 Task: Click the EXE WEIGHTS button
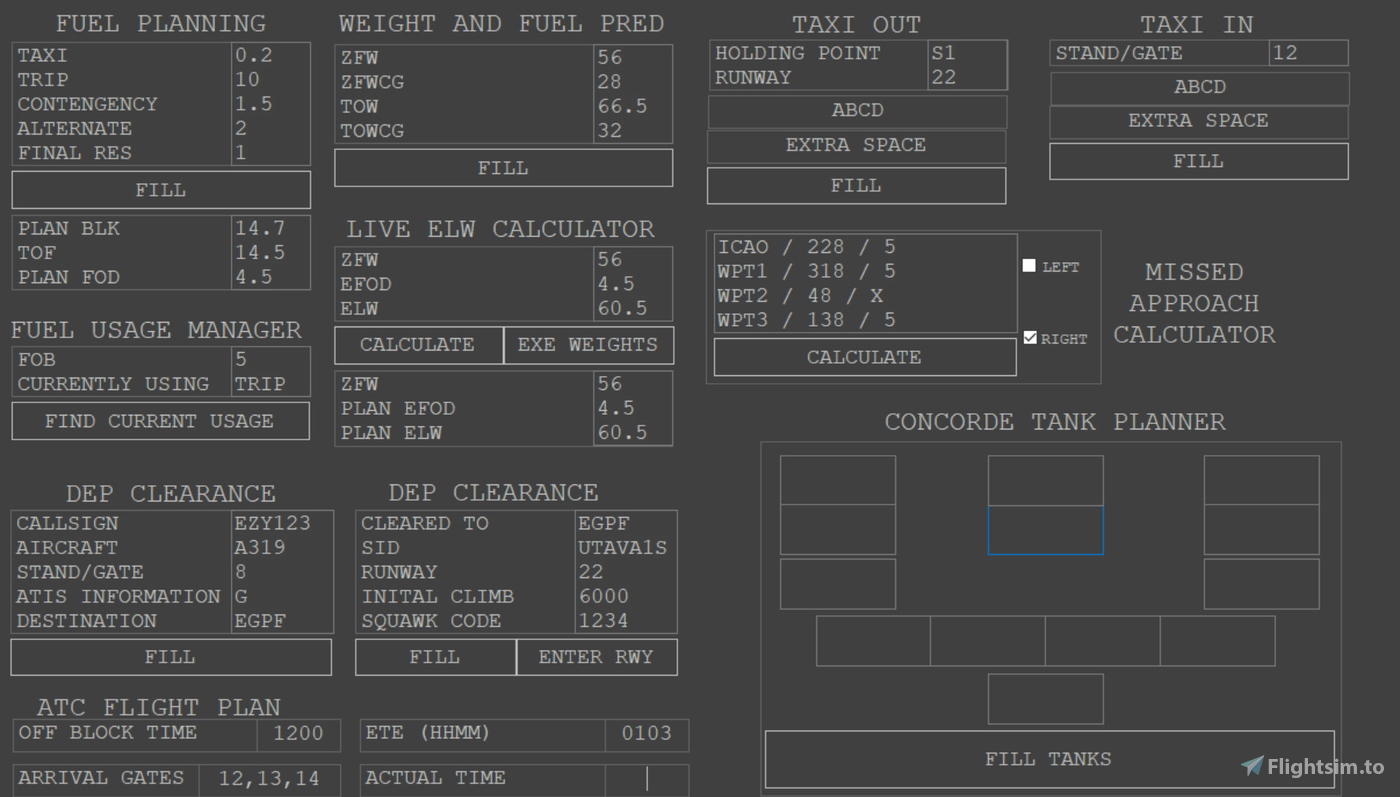coord(588,345)
